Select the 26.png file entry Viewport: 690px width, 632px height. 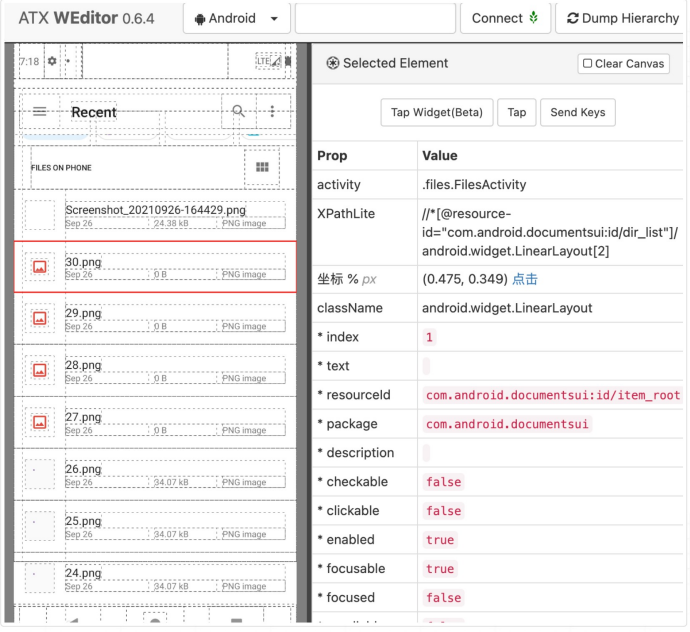click(x=155, y=474)
